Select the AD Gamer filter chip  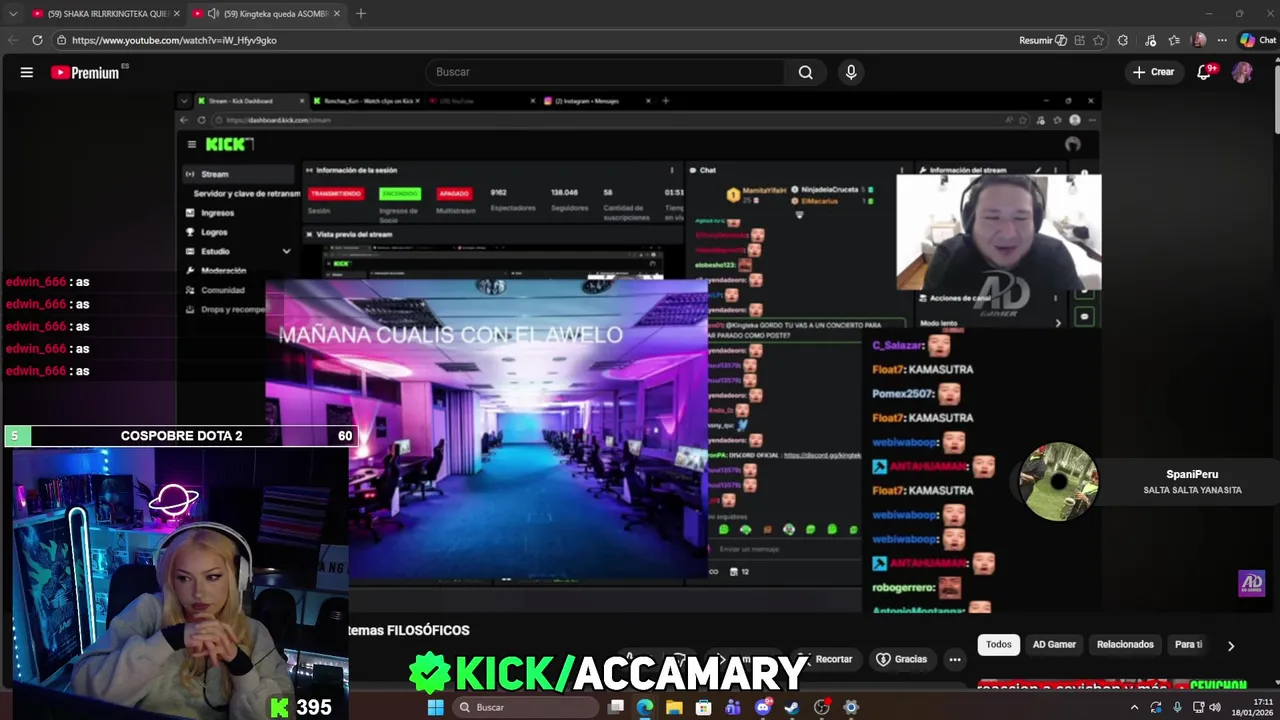tap(1054, 644)
